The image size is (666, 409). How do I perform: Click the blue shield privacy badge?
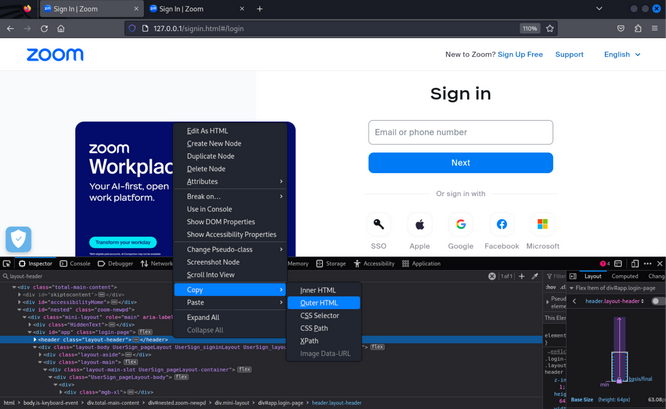point(18,239)
